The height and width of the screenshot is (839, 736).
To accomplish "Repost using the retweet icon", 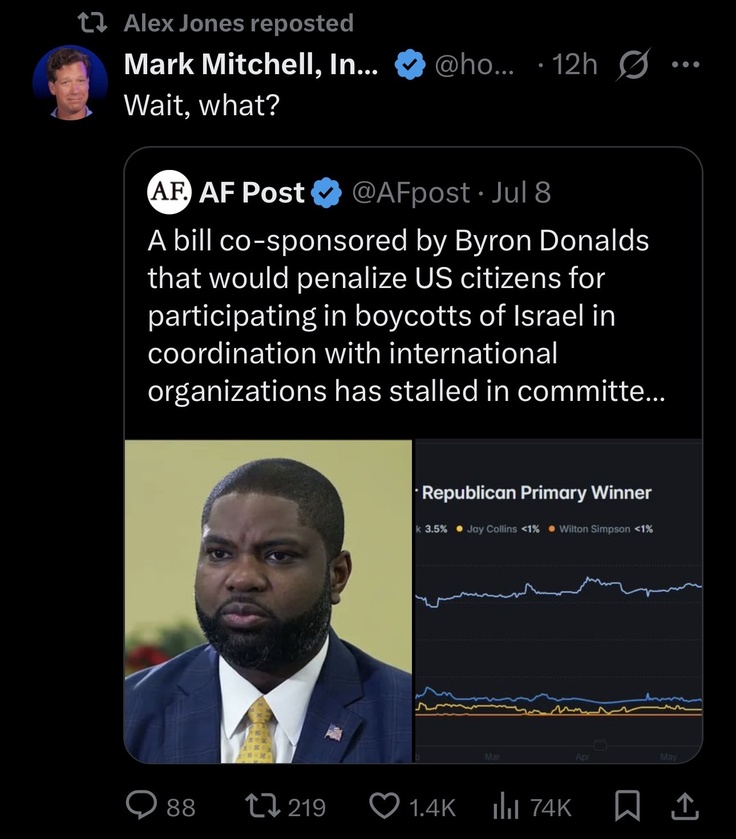I will (262, 806).
